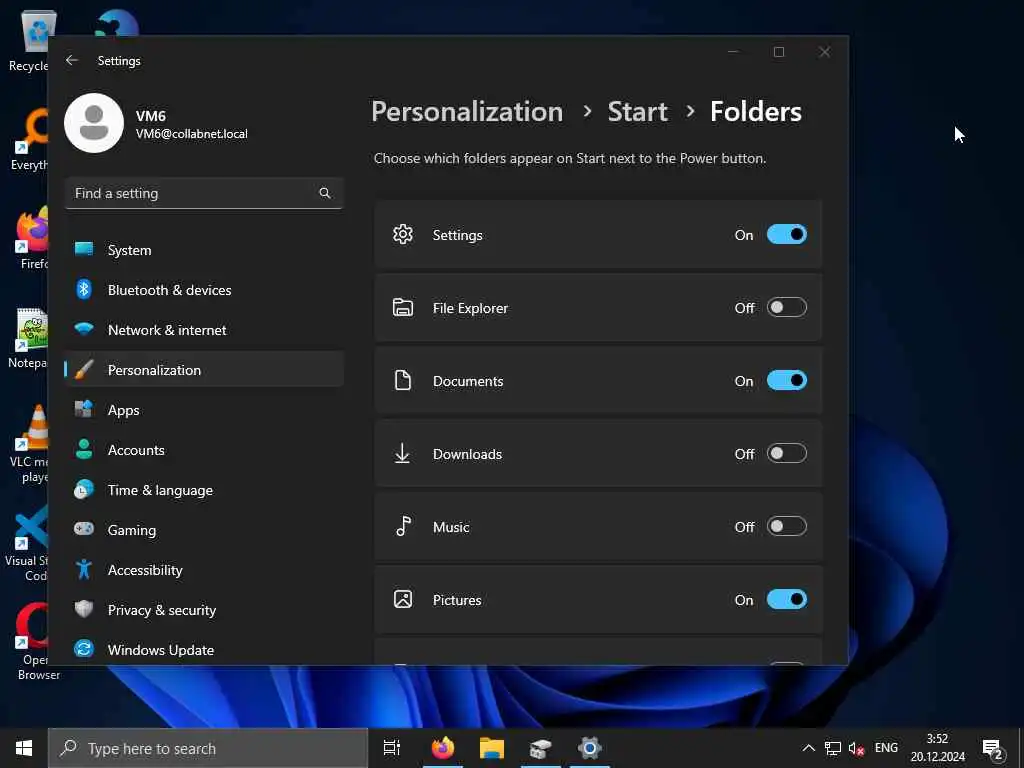Open Firefox from the taskbar
Screen dimensions: 1024x768
[443, 748]
